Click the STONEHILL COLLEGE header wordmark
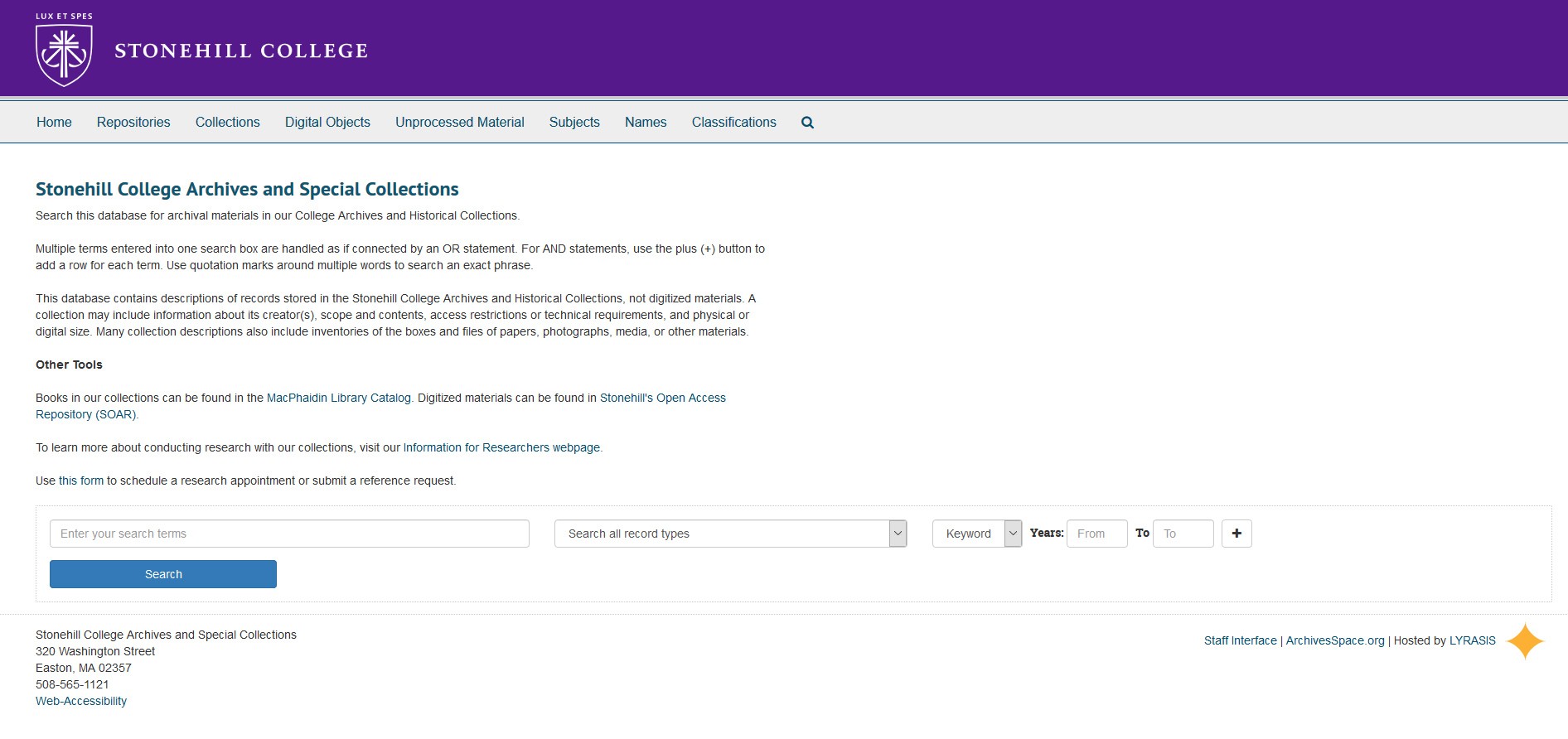 point(241,51)
